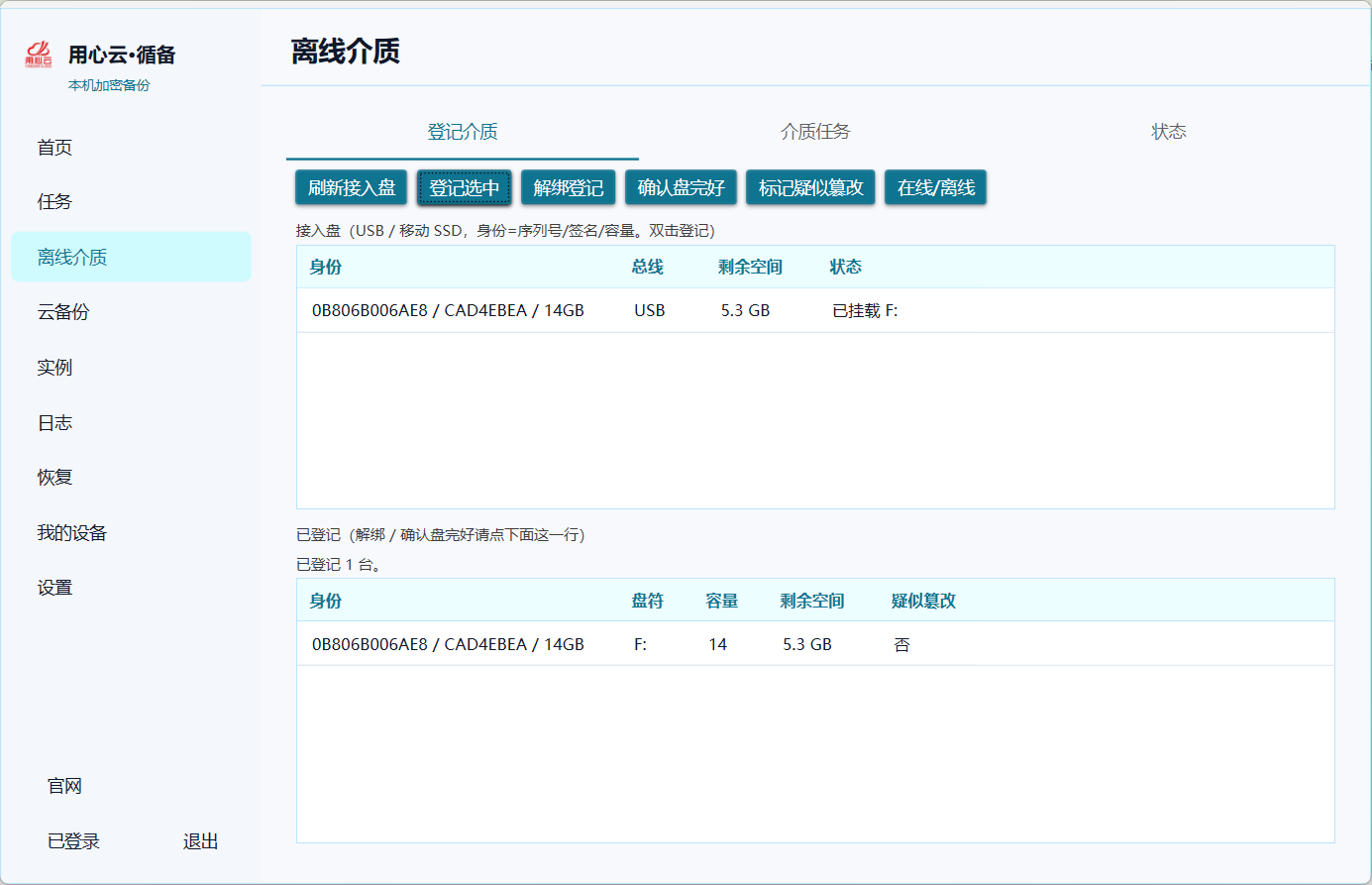The width and height of the screenshot is (1372, 885).
Task: Click 退出 to log out
Action: pos(200,841)
